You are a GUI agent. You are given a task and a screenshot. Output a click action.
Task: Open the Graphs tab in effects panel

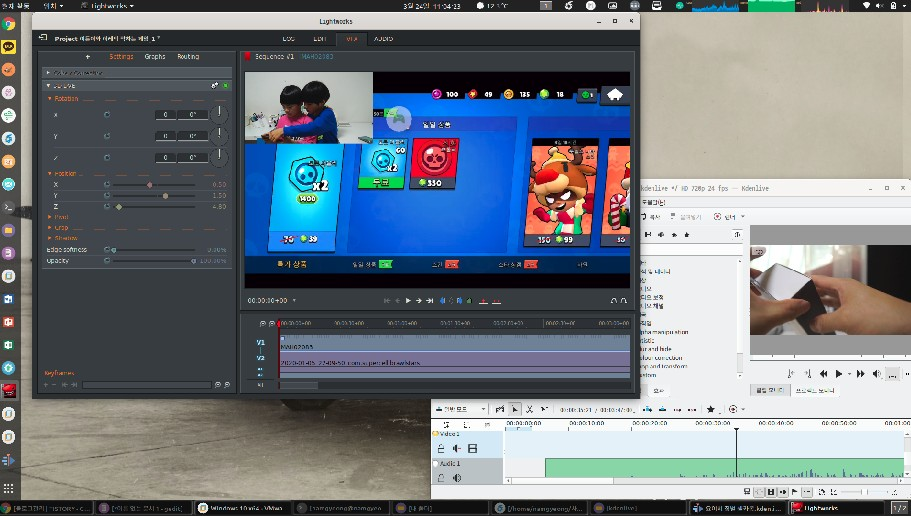[155, 56]
